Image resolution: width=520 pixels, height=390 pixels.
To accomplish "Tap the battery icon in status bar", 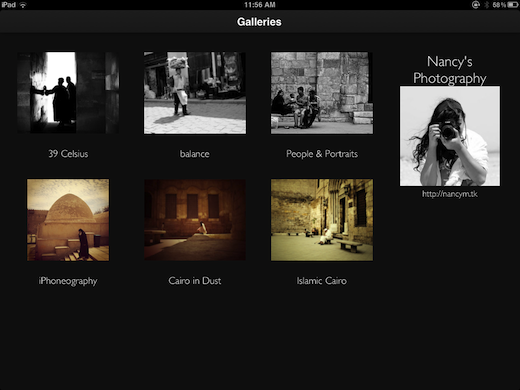I will (513, 5).
